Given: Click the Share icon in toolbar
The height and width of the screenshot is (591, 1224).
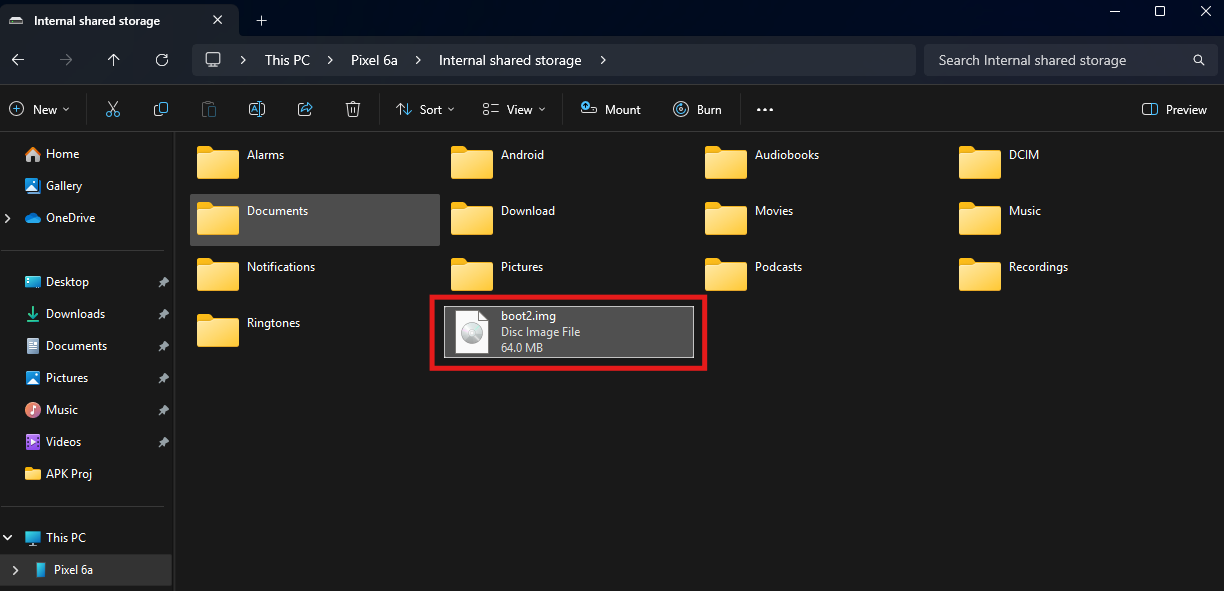Looking at the screenshot, I should [305, 109].
